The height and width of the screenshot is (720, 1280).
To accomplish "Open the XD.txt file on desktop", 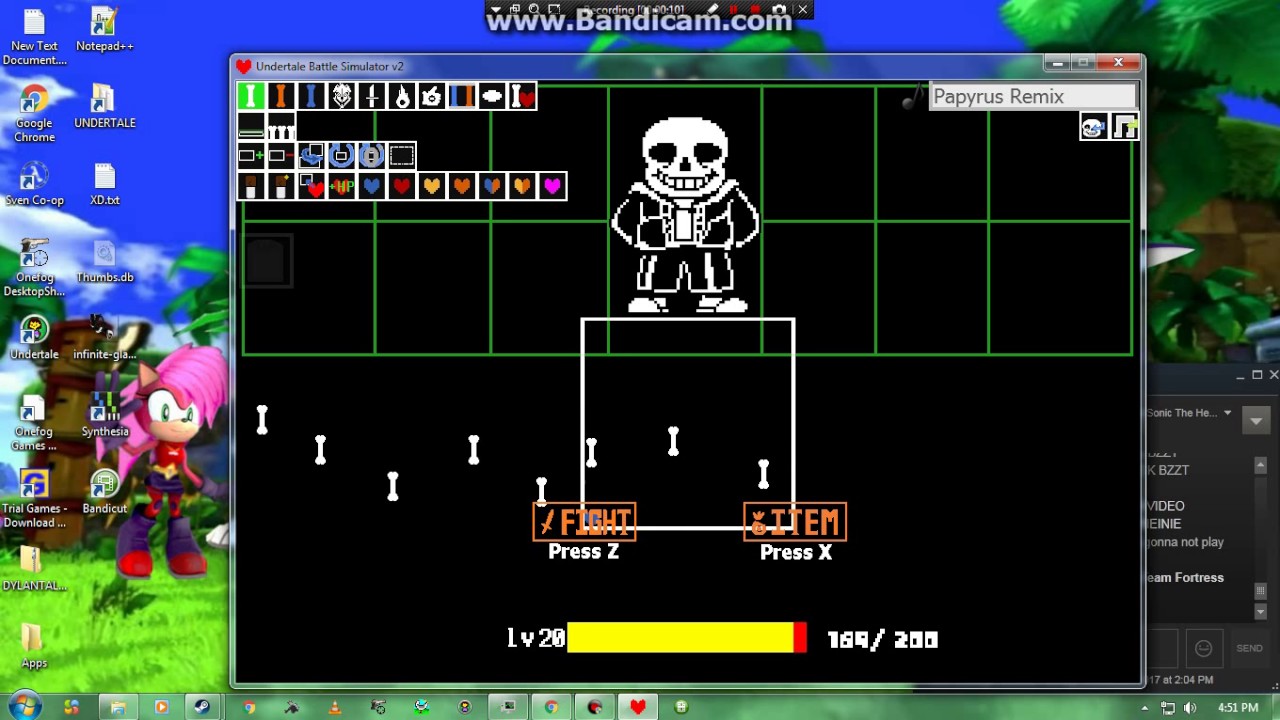I will 104,184.
